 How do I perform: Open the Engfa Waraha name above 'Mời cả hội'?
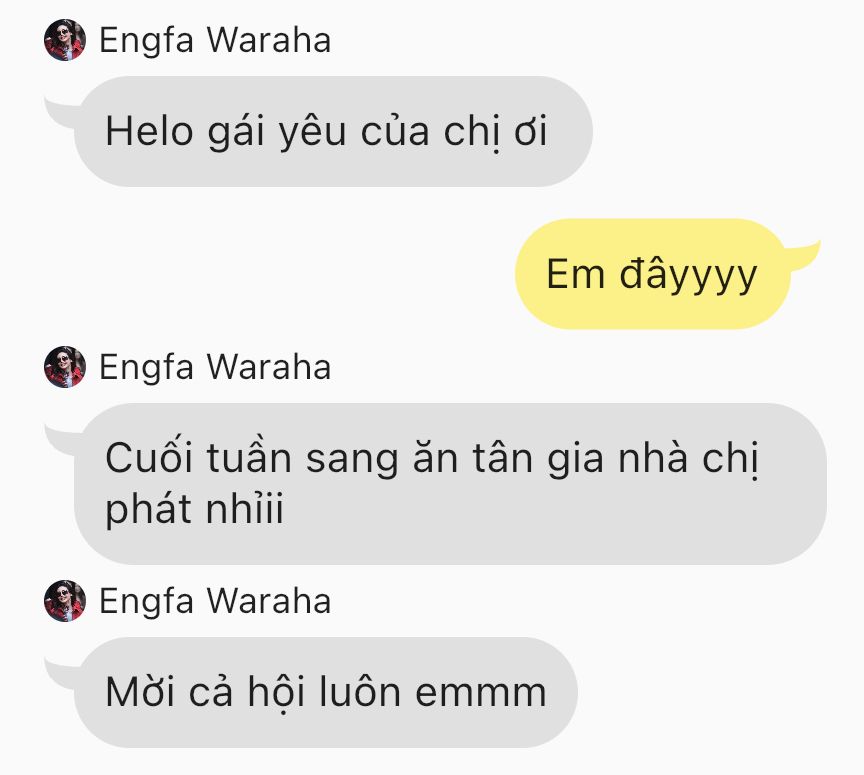pyautogui.click(x=215, y=601)
